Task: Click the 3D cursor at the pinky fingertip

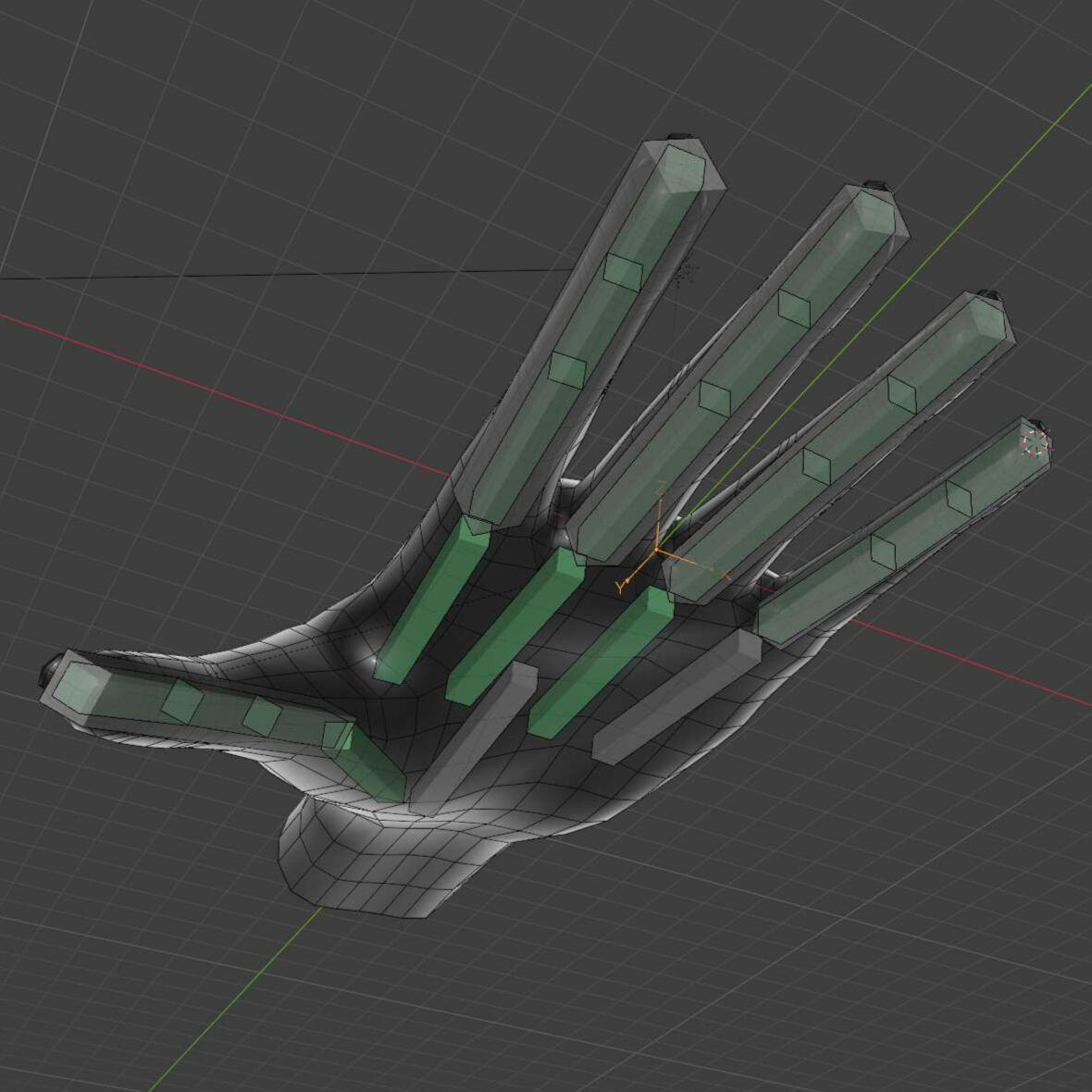Action: click(x=1036, y=443)
